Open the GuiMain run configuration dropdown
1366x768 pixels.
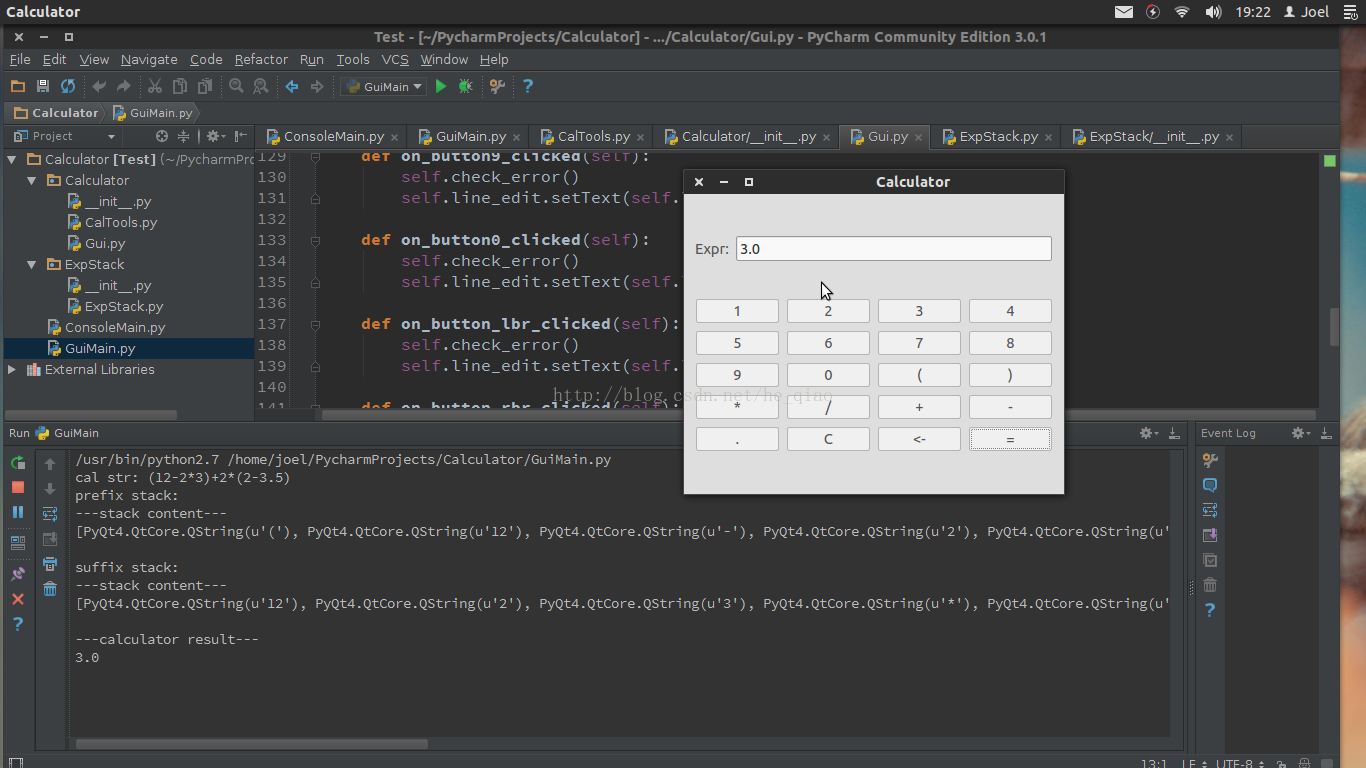(384, 87)
